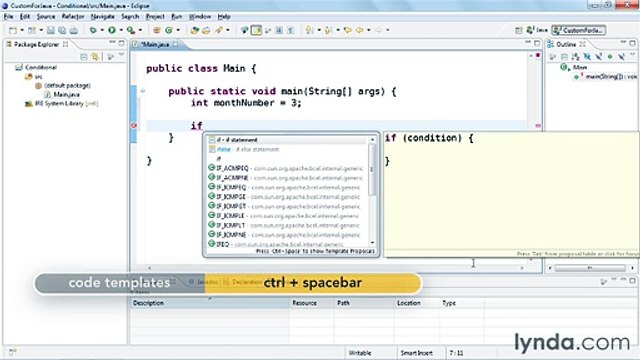This screenshot has height=360, width=640.
Task: Click the New Java Class icon
Action: click(x=169, y=30)
